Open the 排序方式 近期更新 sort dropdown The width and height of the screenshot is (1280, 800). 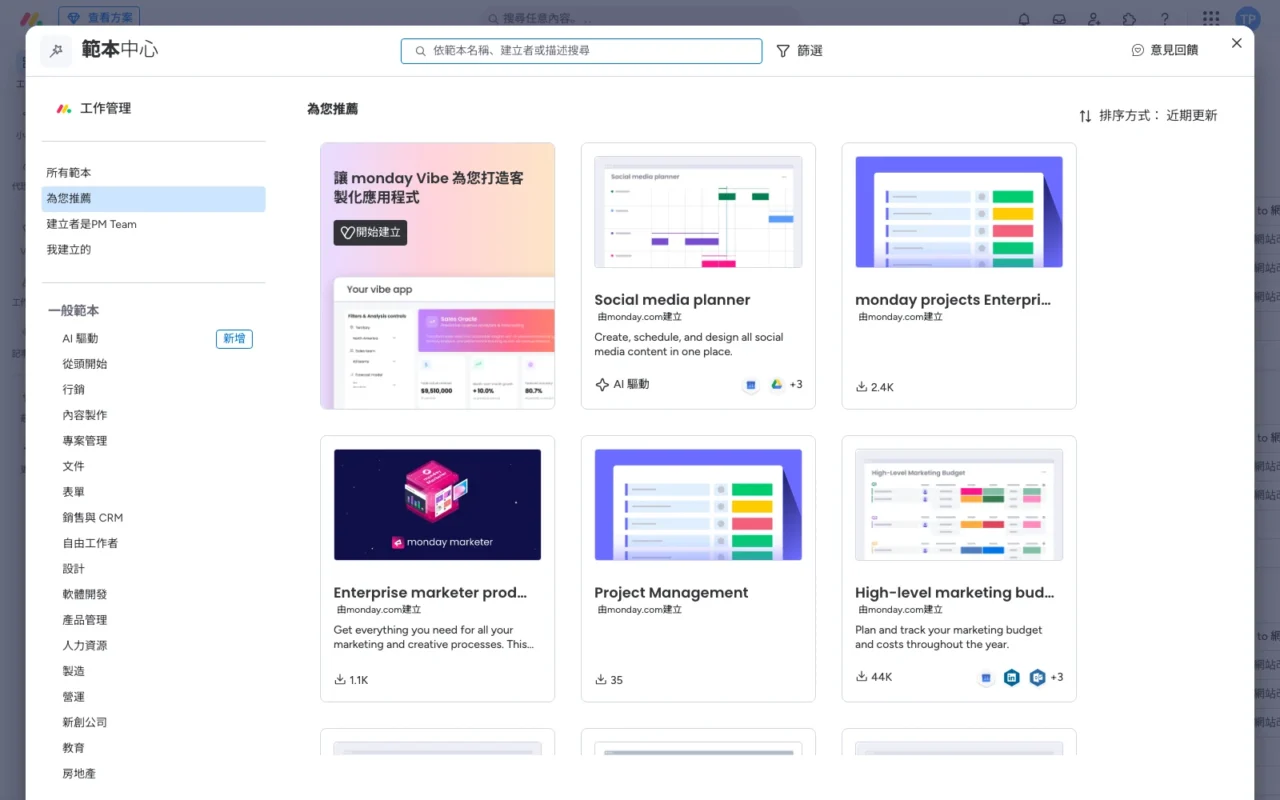pyautogui.click(x=1148, y=116)
